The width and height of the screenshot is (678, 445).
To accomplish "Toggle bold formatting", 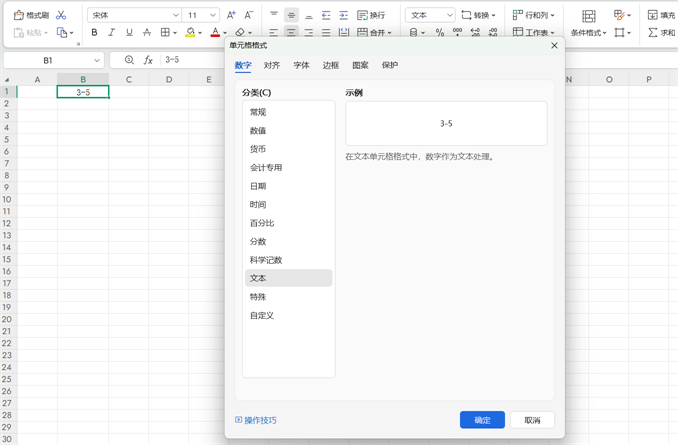I will point(94,33).
